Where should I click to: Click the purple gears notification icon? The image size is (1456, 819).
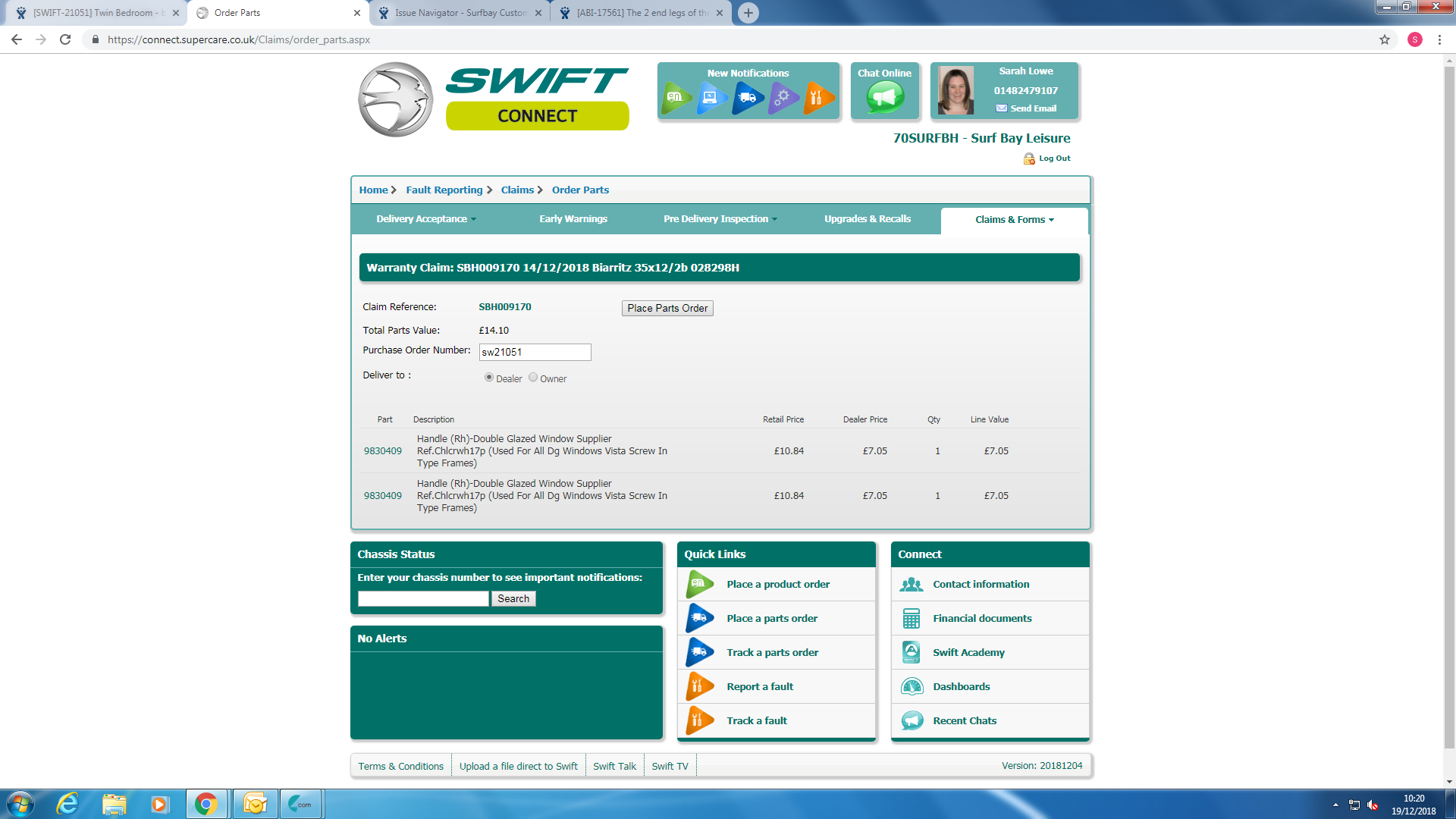click(x=782, y=98)
